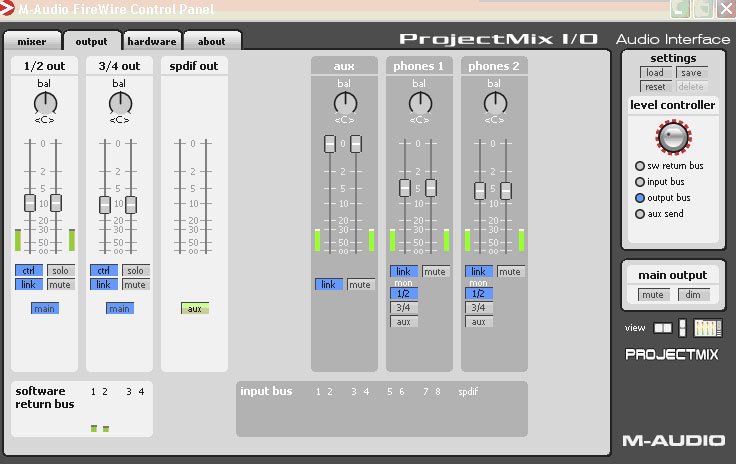Viewport: 736px width, 464px height.
Task: Toggle link on 3/4 out channel
Action: point(104,284)
